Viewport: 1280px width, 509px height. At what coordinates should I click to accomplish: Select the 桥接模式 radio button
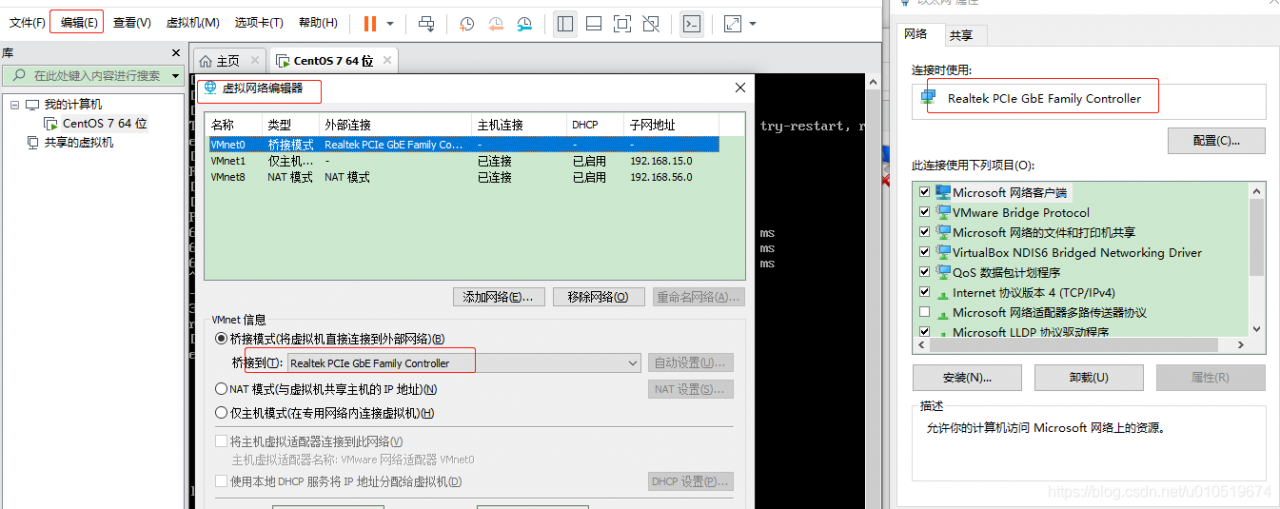pyautogui.click(x=222, y=339)
